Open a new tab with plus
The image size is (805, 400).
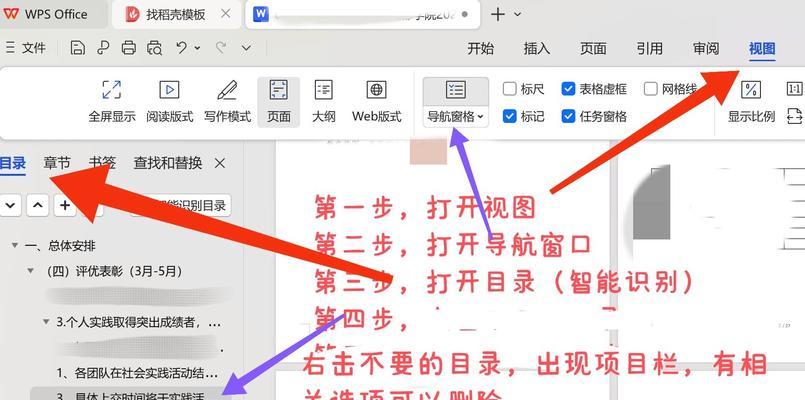coord(497,14)
